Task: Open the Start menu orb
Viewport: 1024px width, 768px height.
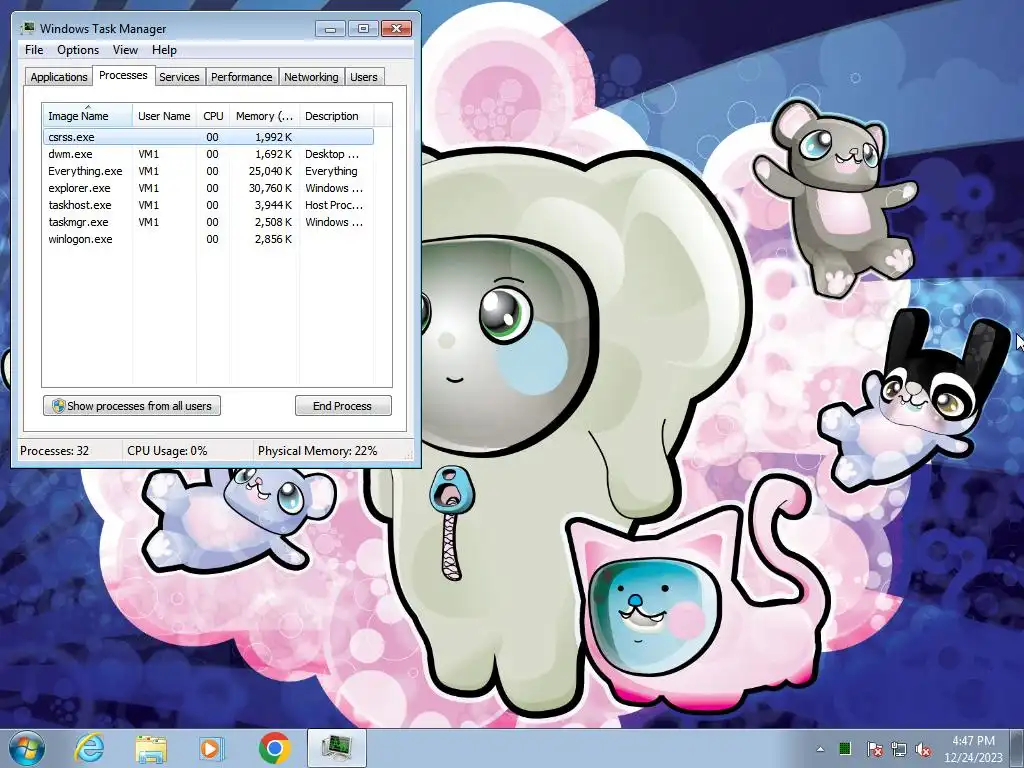Action: click(x=27, y=748)
